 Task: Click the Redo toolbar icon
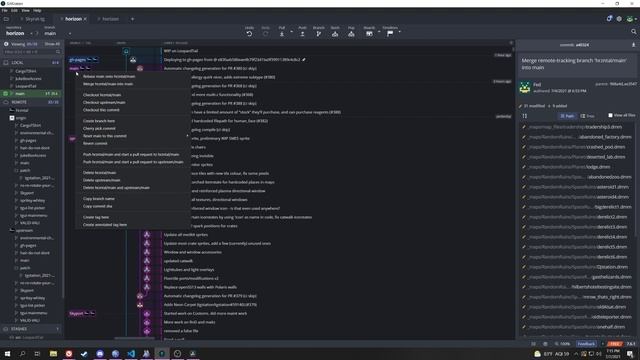[x=265, y=34]
